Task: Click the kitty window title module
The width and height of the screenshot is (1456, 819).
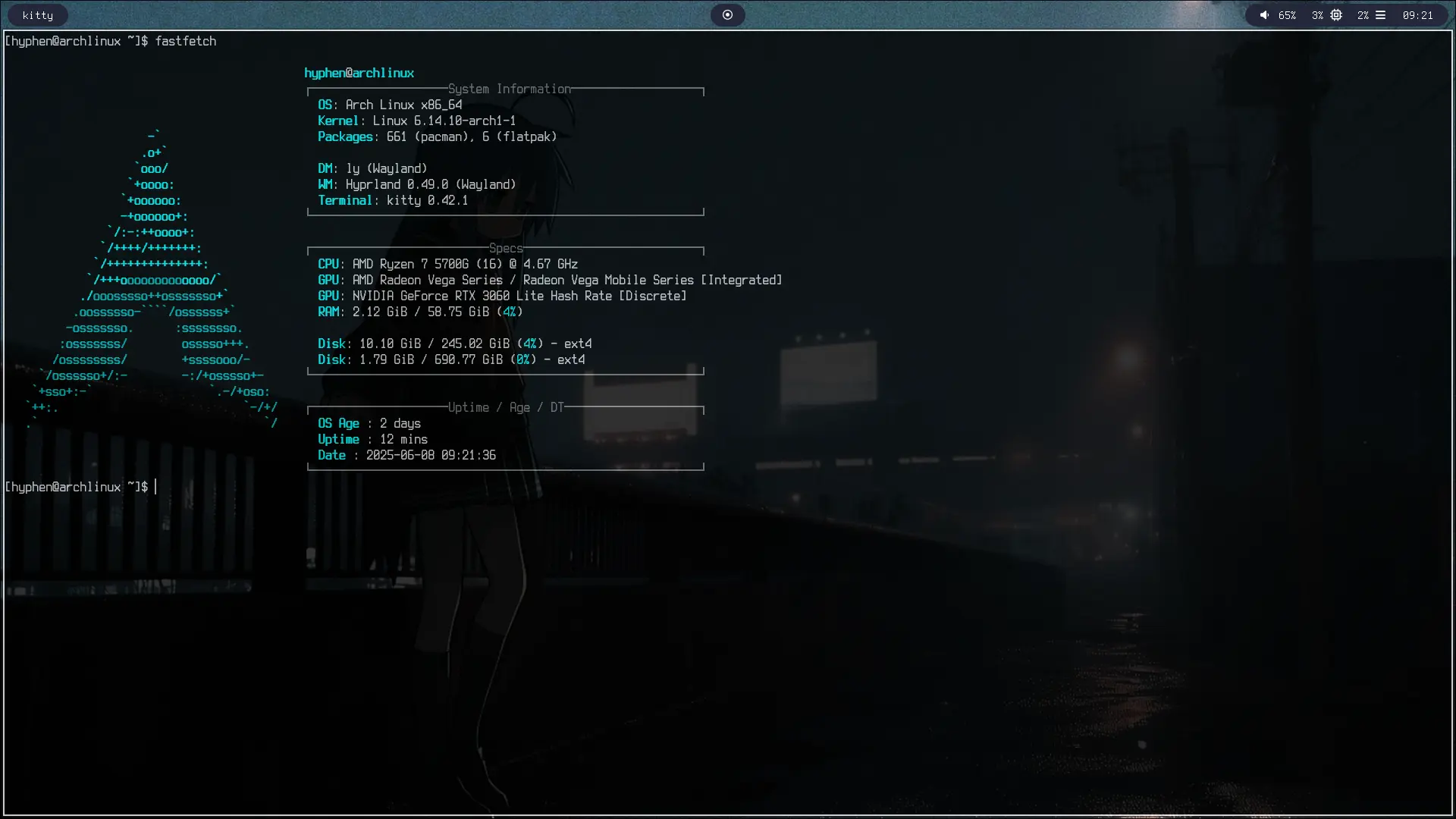Action: [x=38, y=15]
